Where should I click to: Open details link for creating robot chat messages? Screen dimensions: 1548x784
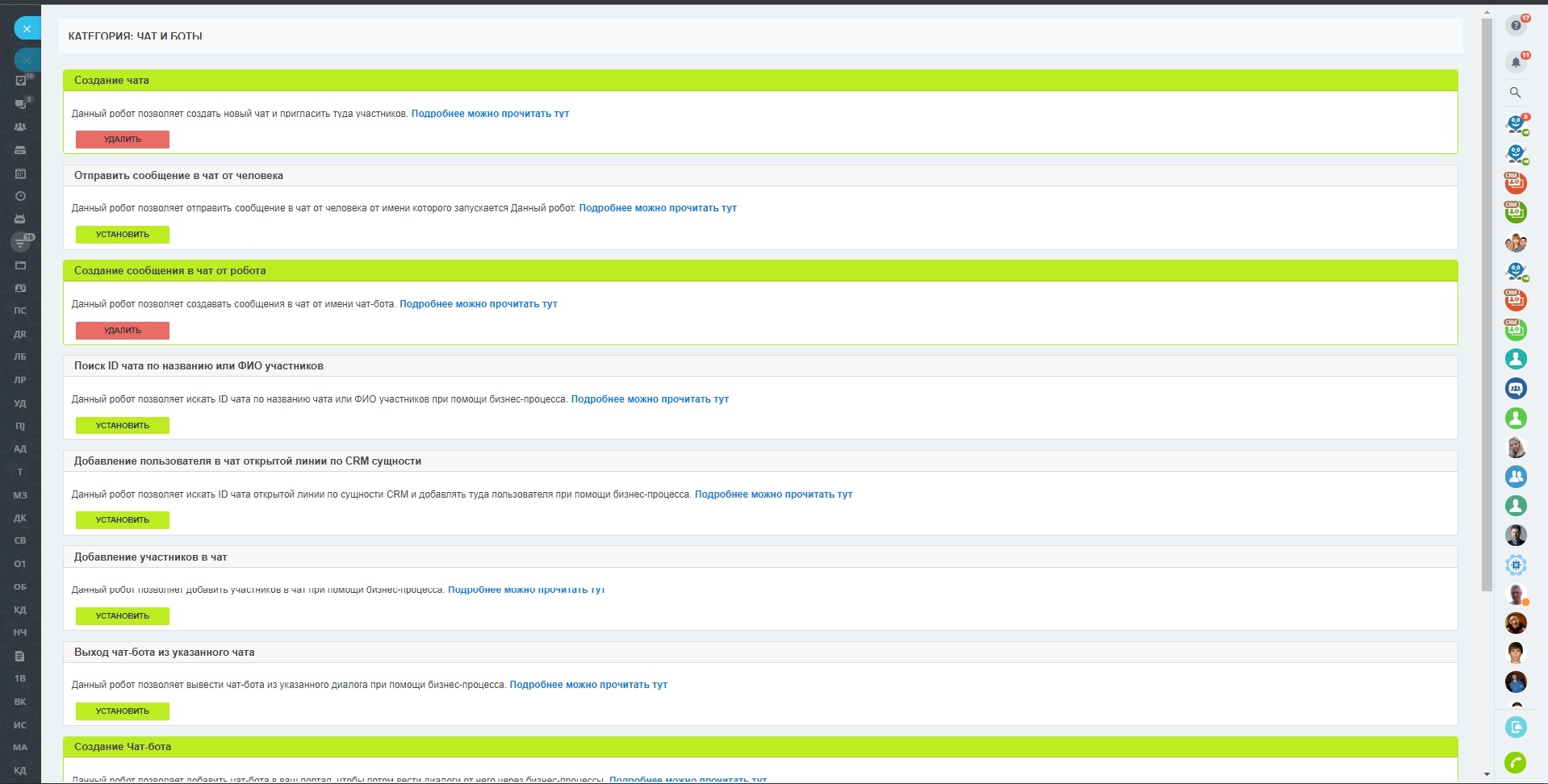pyautogui.click(x=479, y=304)
